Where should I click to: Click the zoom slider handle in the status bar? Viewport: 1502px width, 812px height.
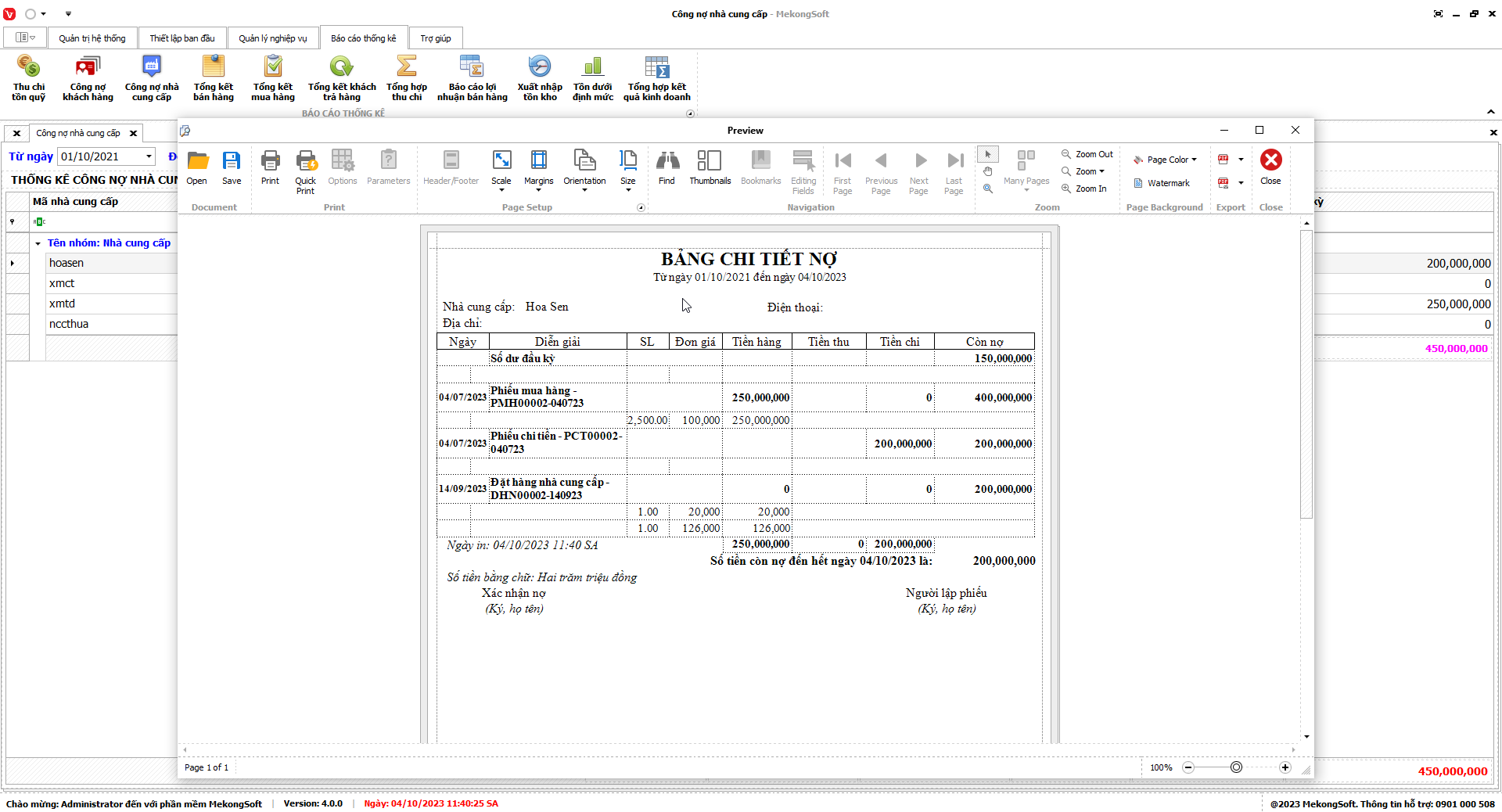[x=1236, y=767]
